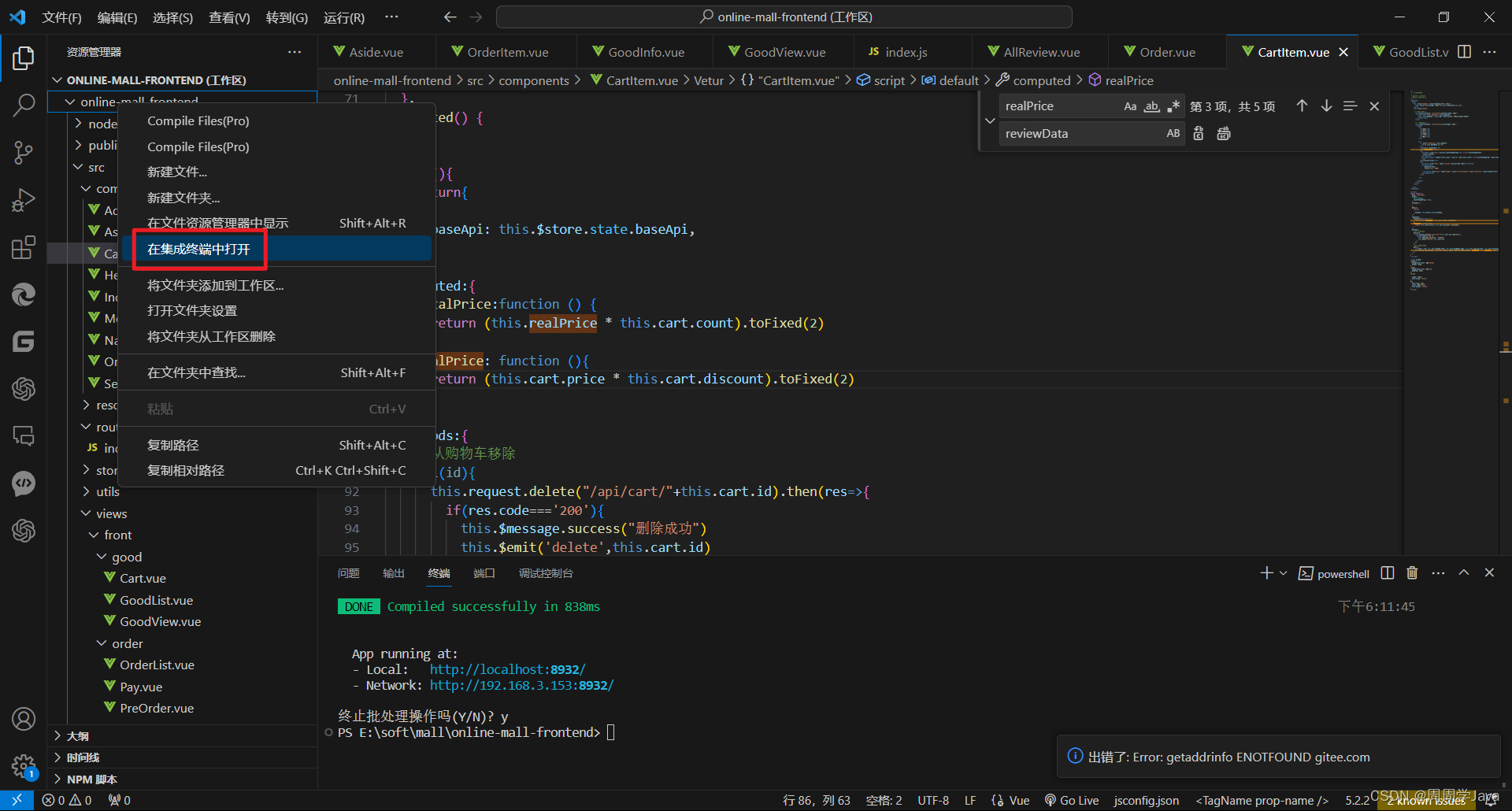Close the terminal panel
Image resolution: width=1512 pixels, height=811 pixels.
(1489, 573)
